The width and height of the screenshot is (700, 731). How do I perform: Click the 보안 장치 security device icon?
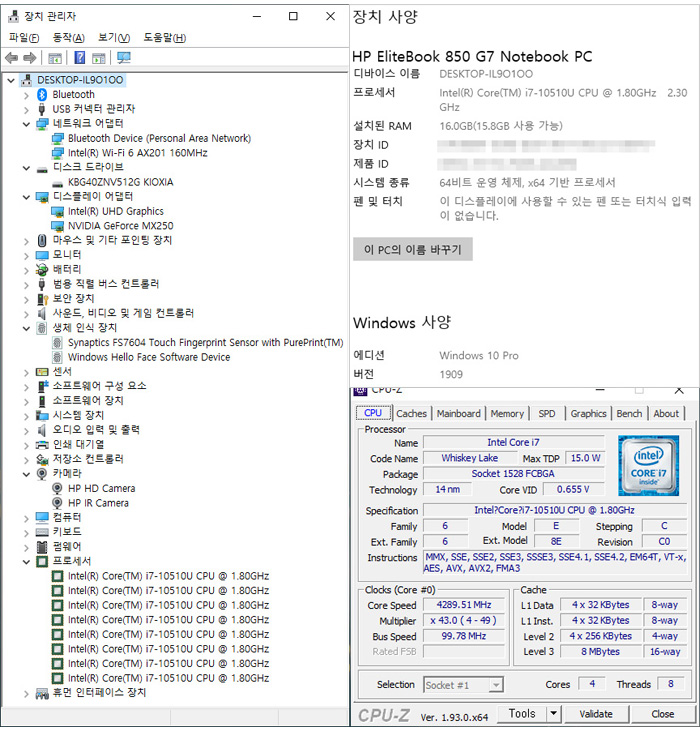pyautogui.click(x=42, y=299)
